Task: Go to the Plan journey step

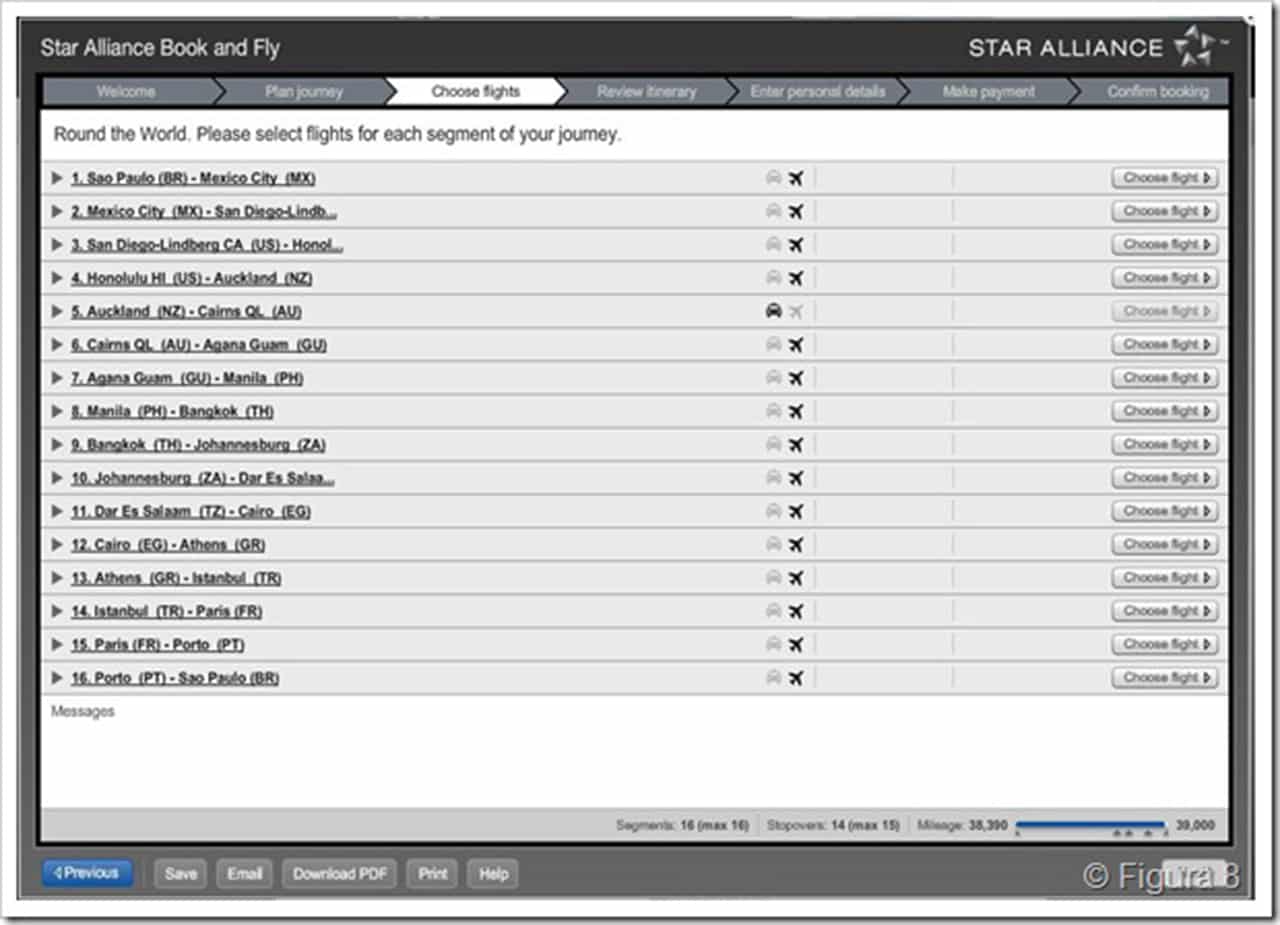Action: pos(304,91)
